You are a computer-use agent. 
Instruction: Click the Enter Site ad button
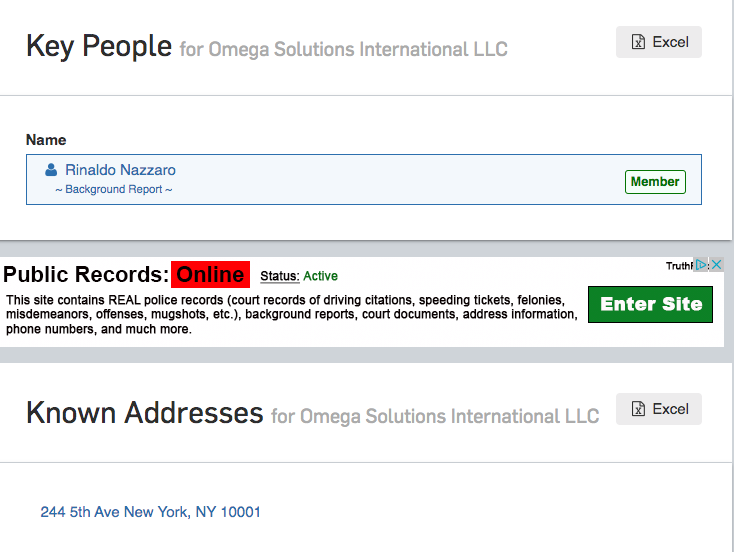(650, 304)
